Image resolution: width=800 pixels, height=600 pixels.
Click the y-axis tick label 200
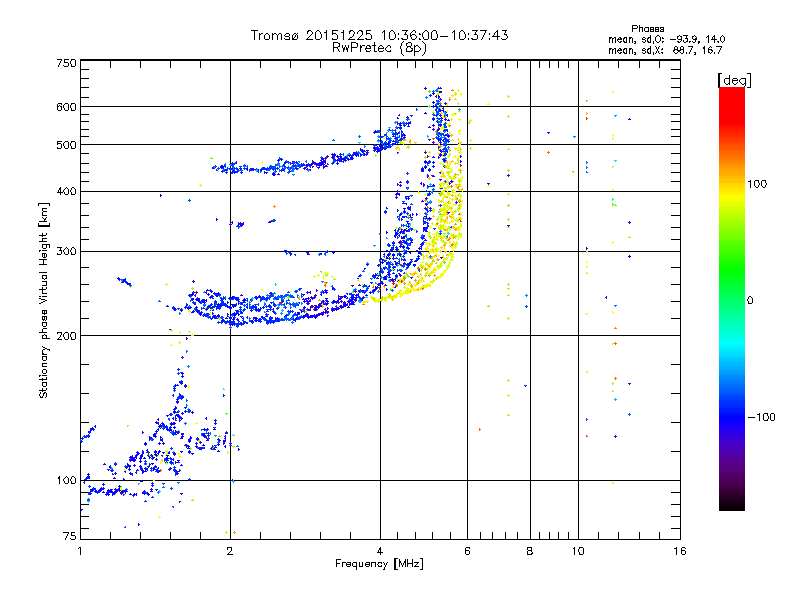coord(66,336)
